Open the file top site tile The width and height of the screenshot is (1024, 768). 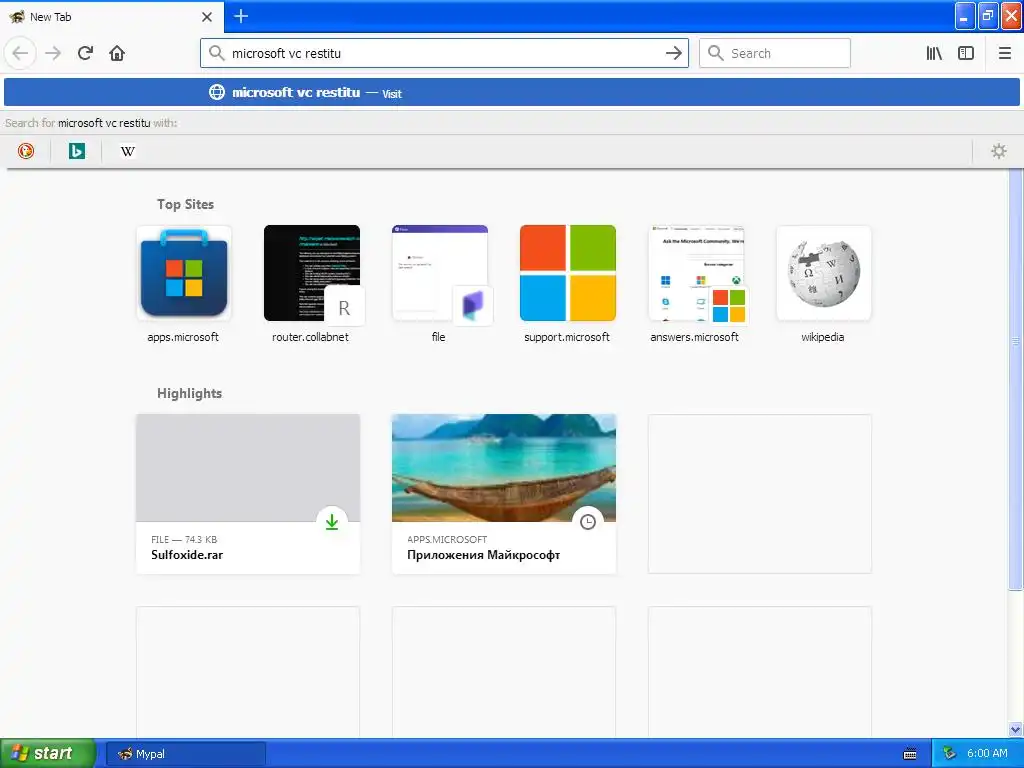[440, 283]
